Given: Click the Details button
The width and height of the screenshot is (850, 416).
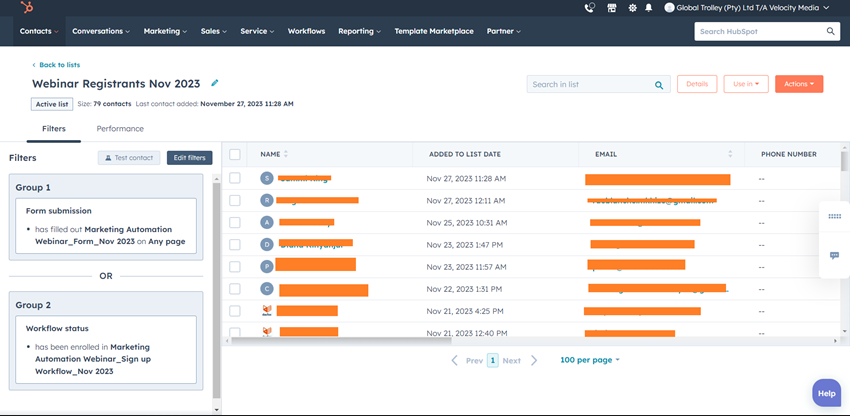Looking at the screenshot, I should point(697,84).
